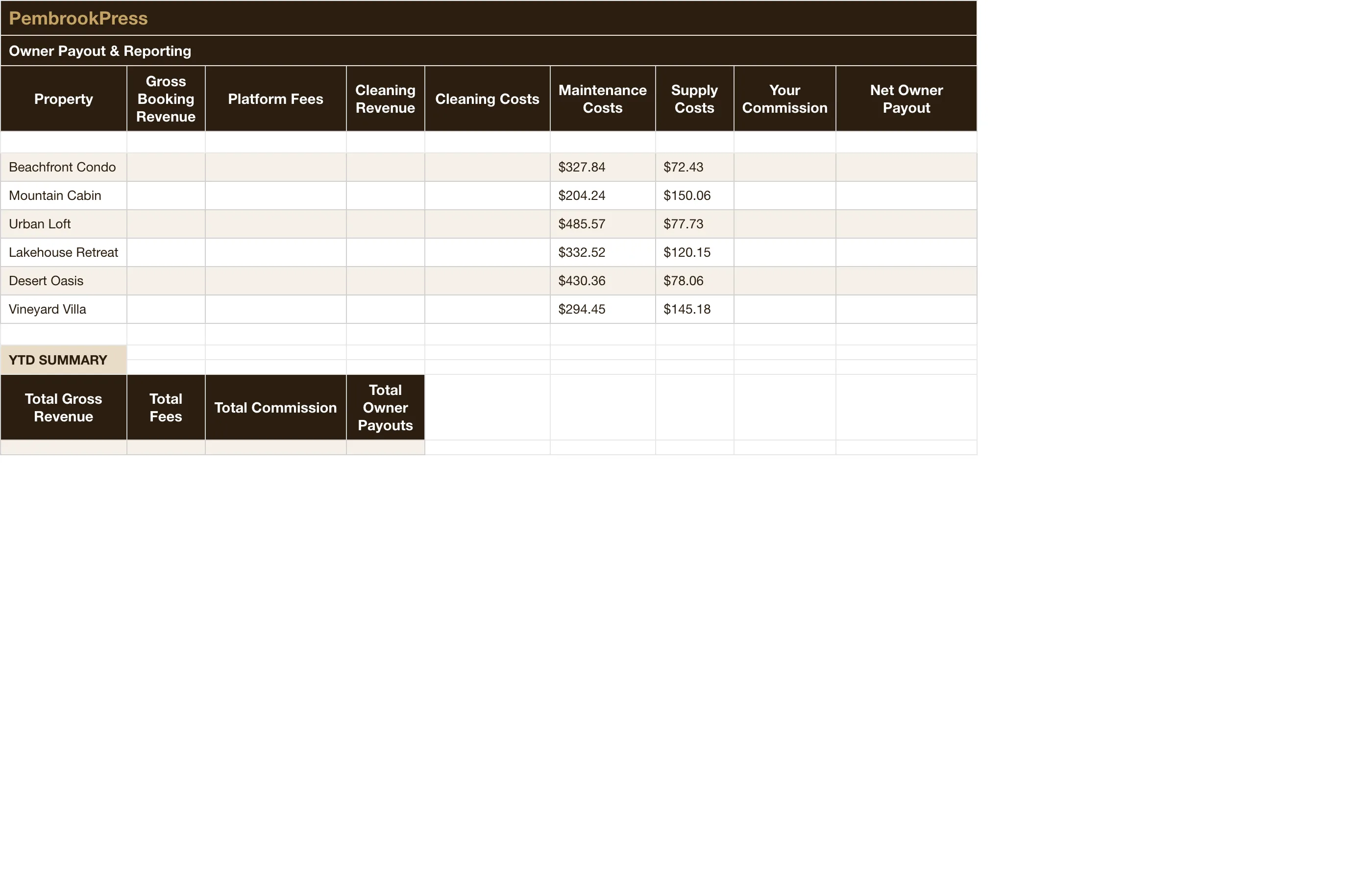Select supply cost $72.43
Viewport: 1372px width, 882px height.
[x=695, y=167]
